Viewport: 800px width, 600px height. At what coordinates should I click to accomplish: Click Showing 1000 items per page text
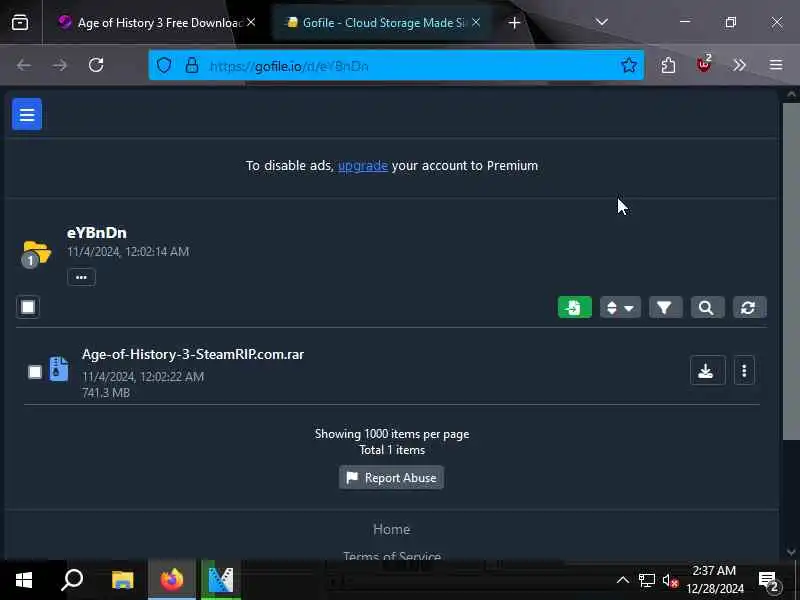pos(392,434)
